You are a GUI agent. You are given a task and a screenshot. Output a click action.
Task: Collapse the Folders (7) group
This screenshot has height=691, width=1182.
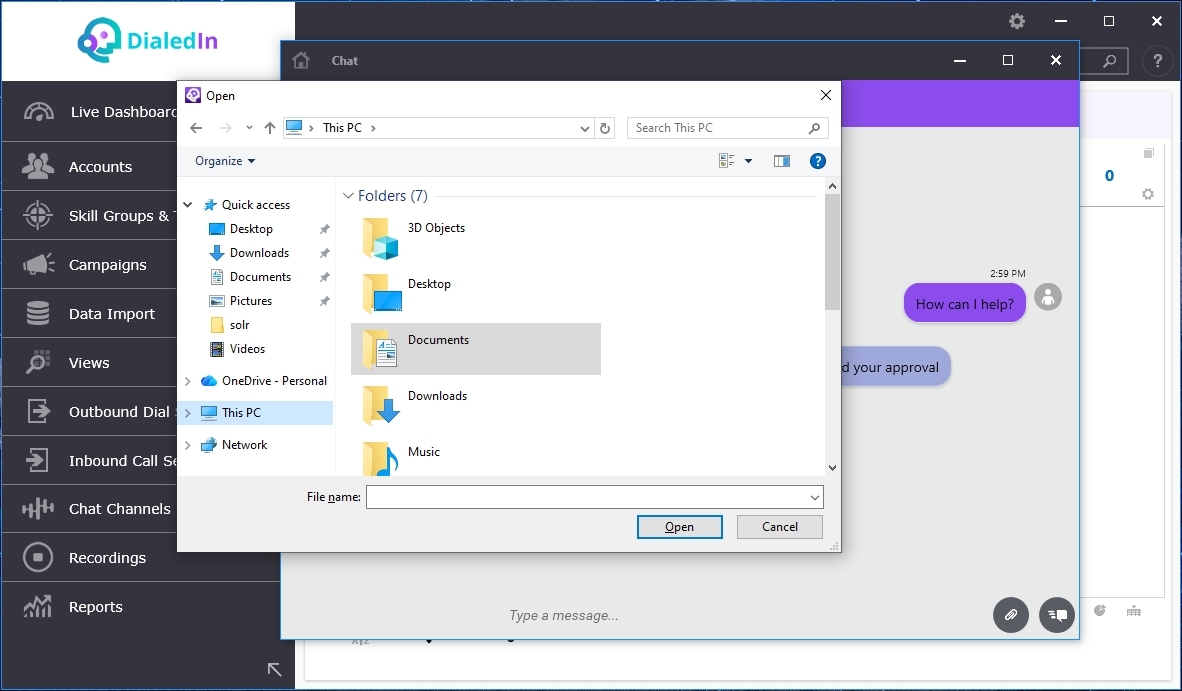click(x=348, y=196)
